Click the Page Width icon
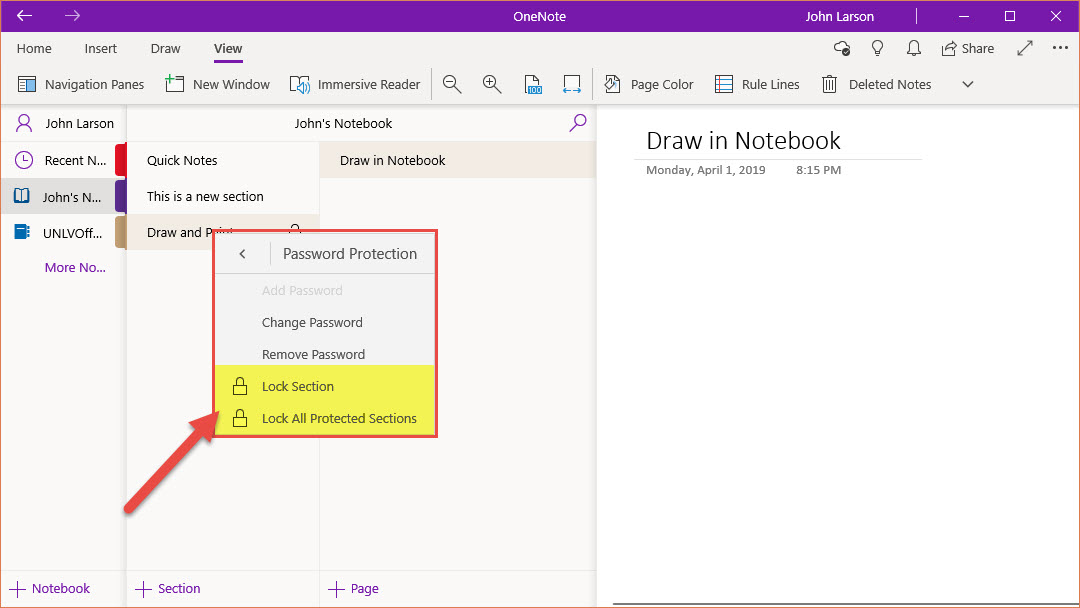Image resolution: width=1080 pixels, height=608 pixels. pos(571,85)
